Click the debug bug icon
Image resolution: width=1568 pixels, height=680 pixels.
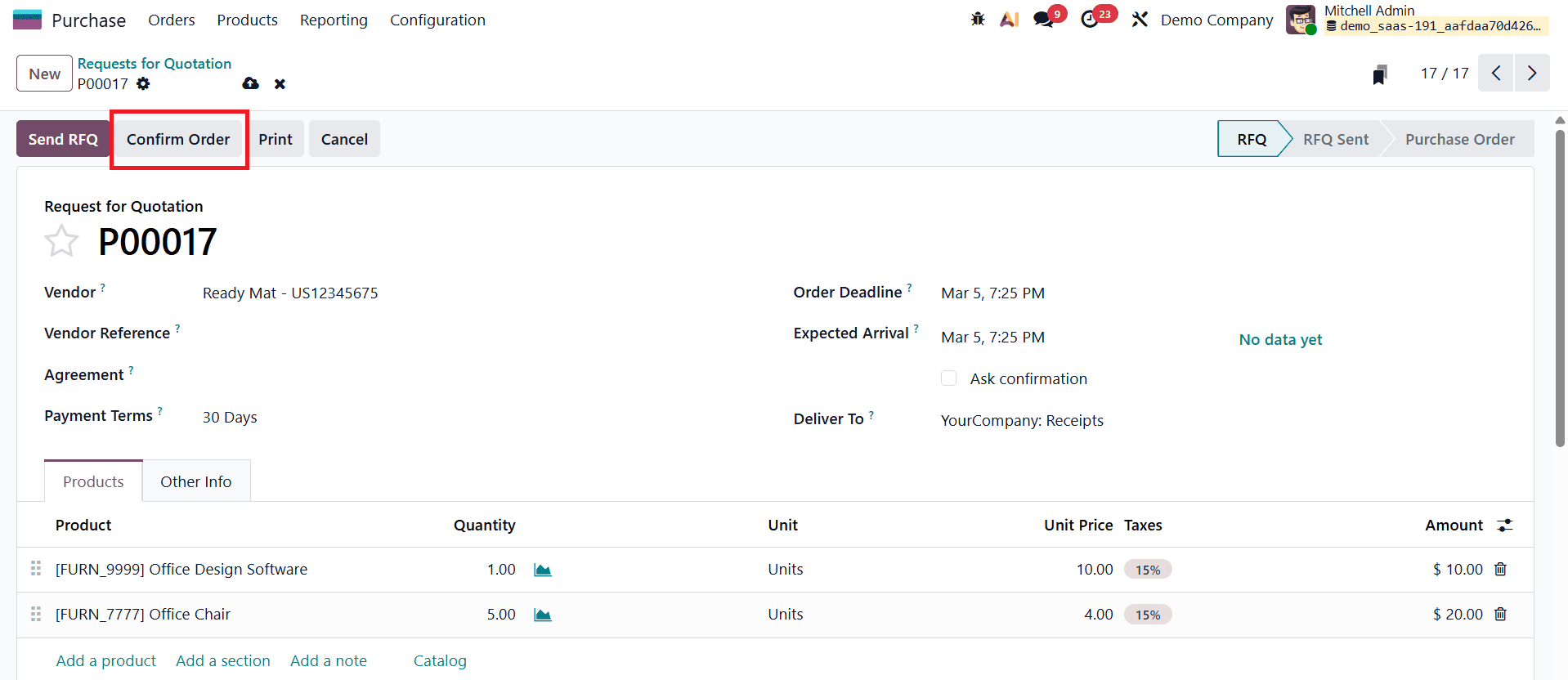point(978,20)
